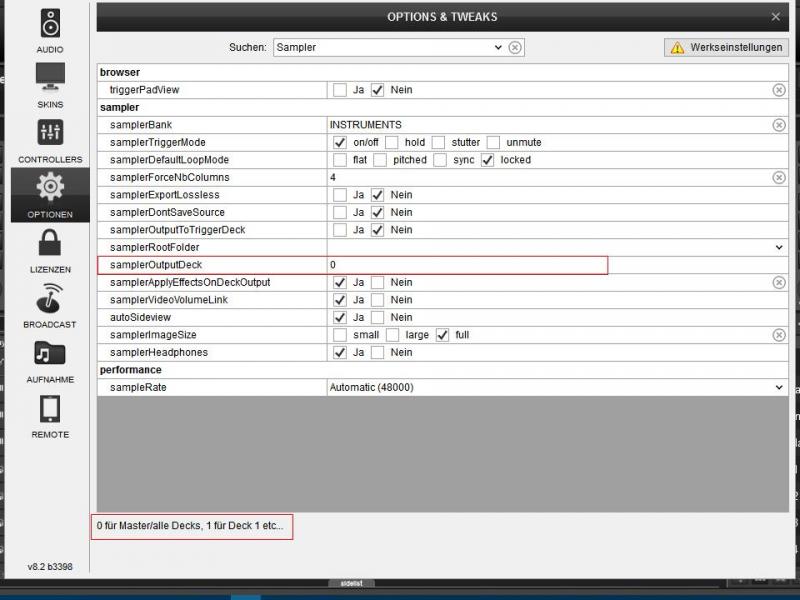Expand the sampleRate dropdown
Viewport: 800px width, 600px height.
[779, 387]
